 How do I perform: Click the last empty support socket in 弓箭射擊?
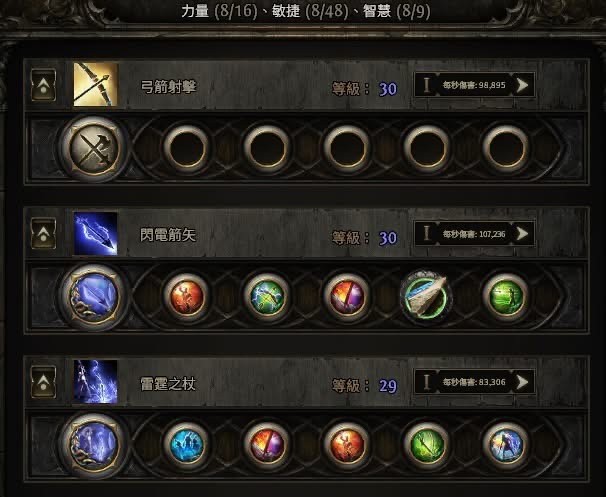tap(506, 148)
